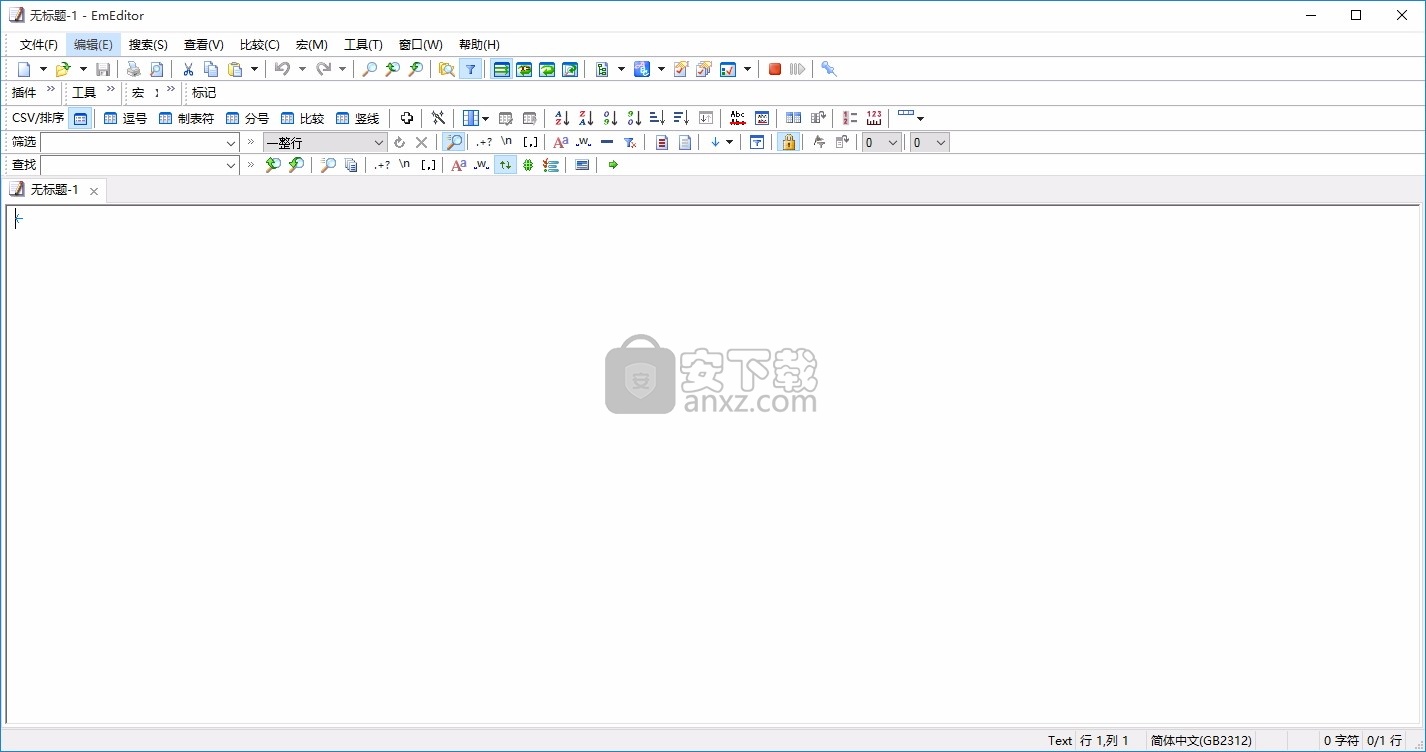
Task: Close the 无标题-1 tab
Action: (94, 191)
